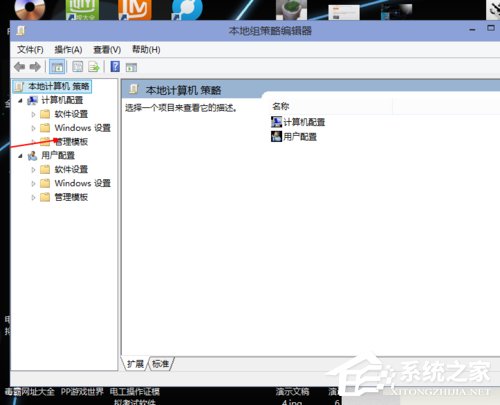Open the Properties toolbar icon
Viewport: 500px width, 405px height.
coord(78,67)
